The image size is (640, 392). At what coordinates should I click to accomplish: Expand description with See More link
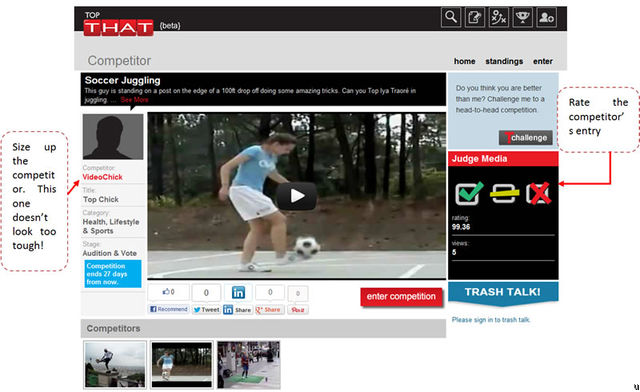click(x=134, y=100)
